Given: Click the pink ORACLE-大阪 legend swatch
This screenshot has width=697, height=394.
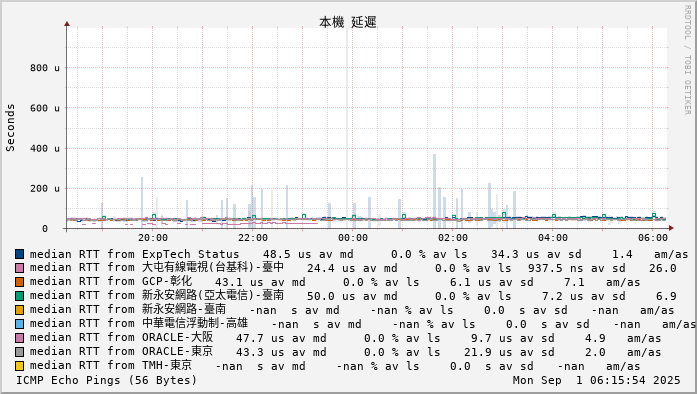Looking at the screenshot, I should pos(19,338).
